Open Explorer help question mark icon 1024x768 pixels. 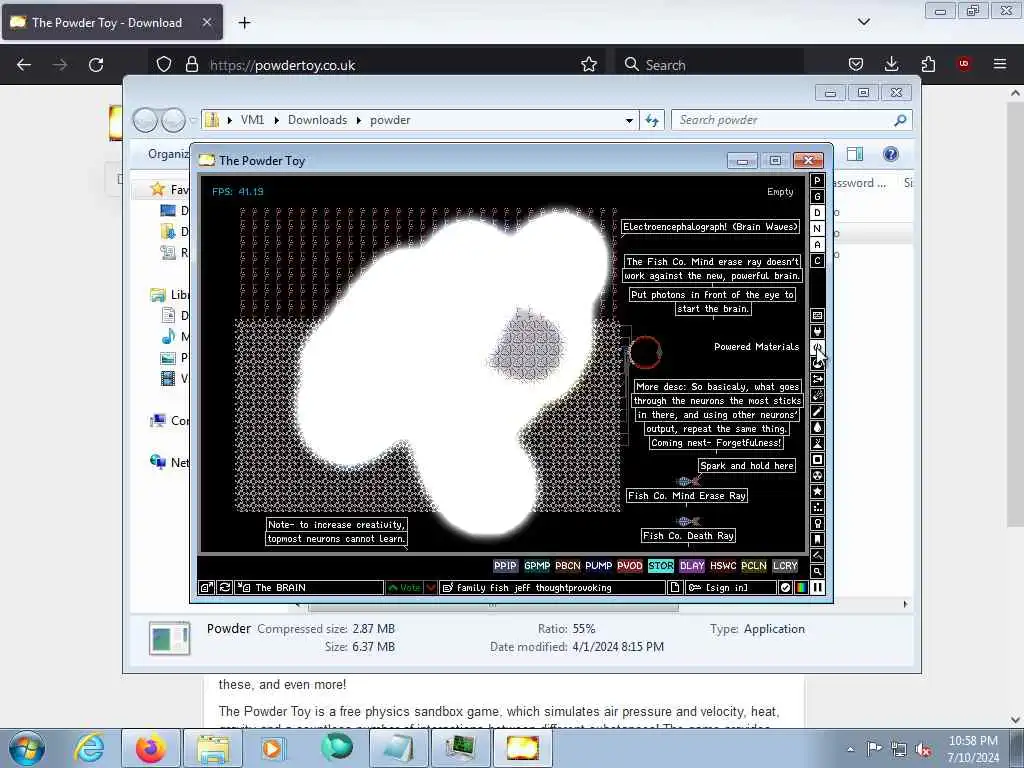891,154
